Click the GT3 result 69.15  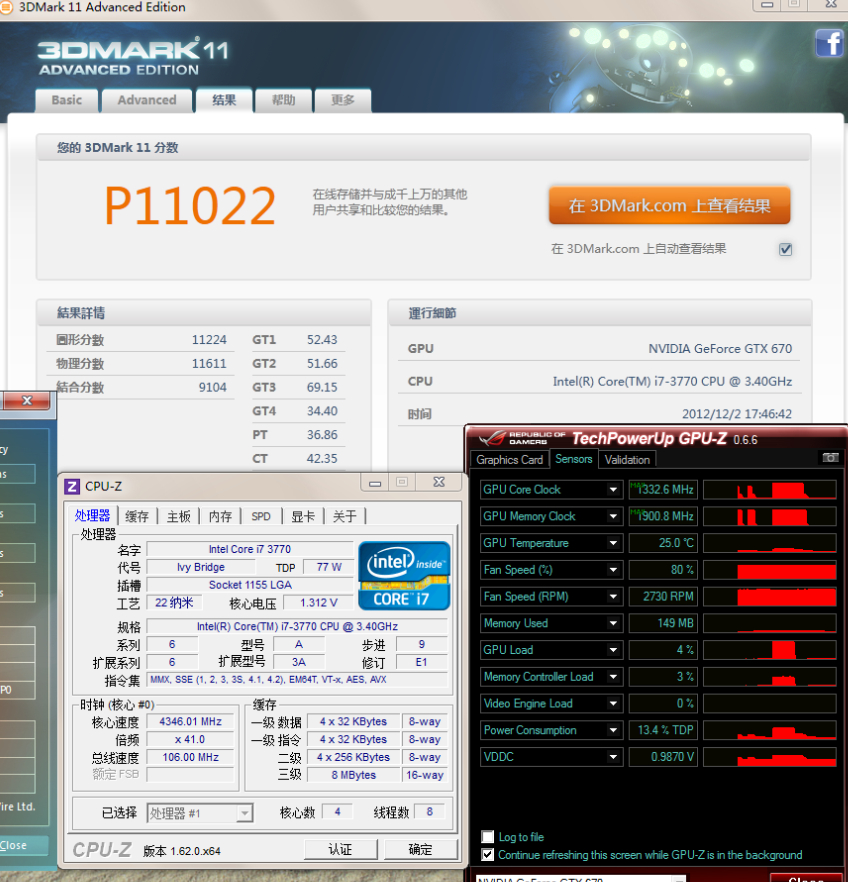click(322, 388)
